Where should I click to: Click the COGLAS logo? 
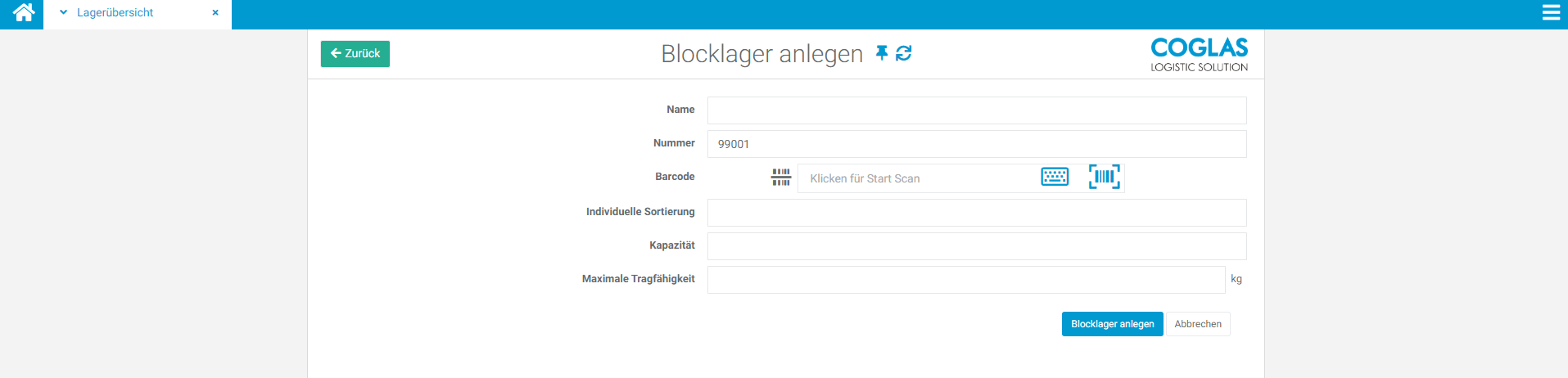click(1199, 54)
